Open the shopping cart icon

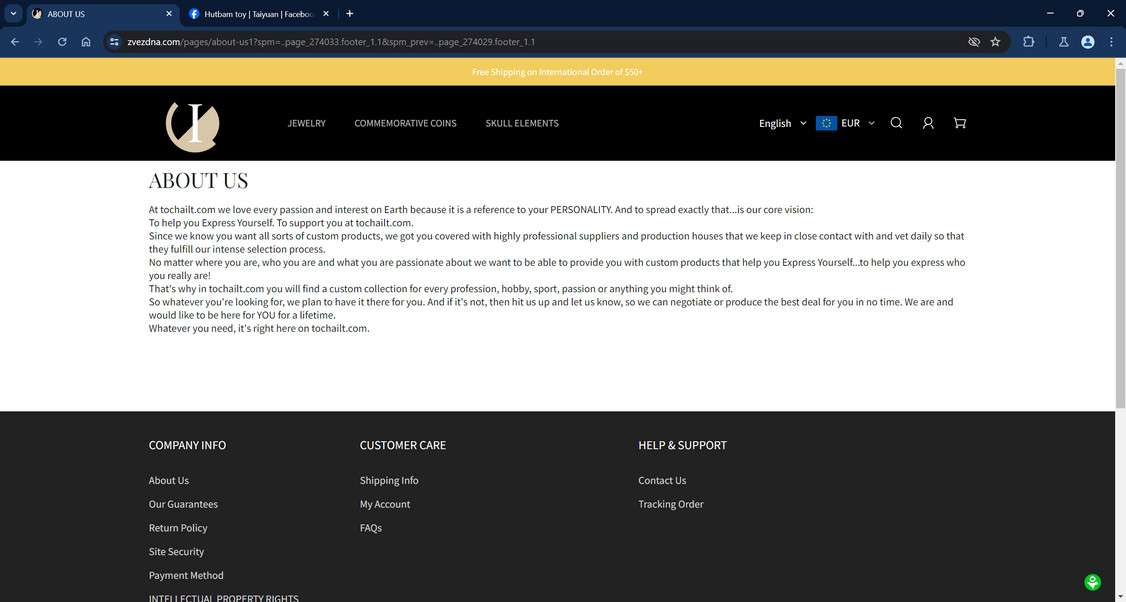tap(959, 123)
